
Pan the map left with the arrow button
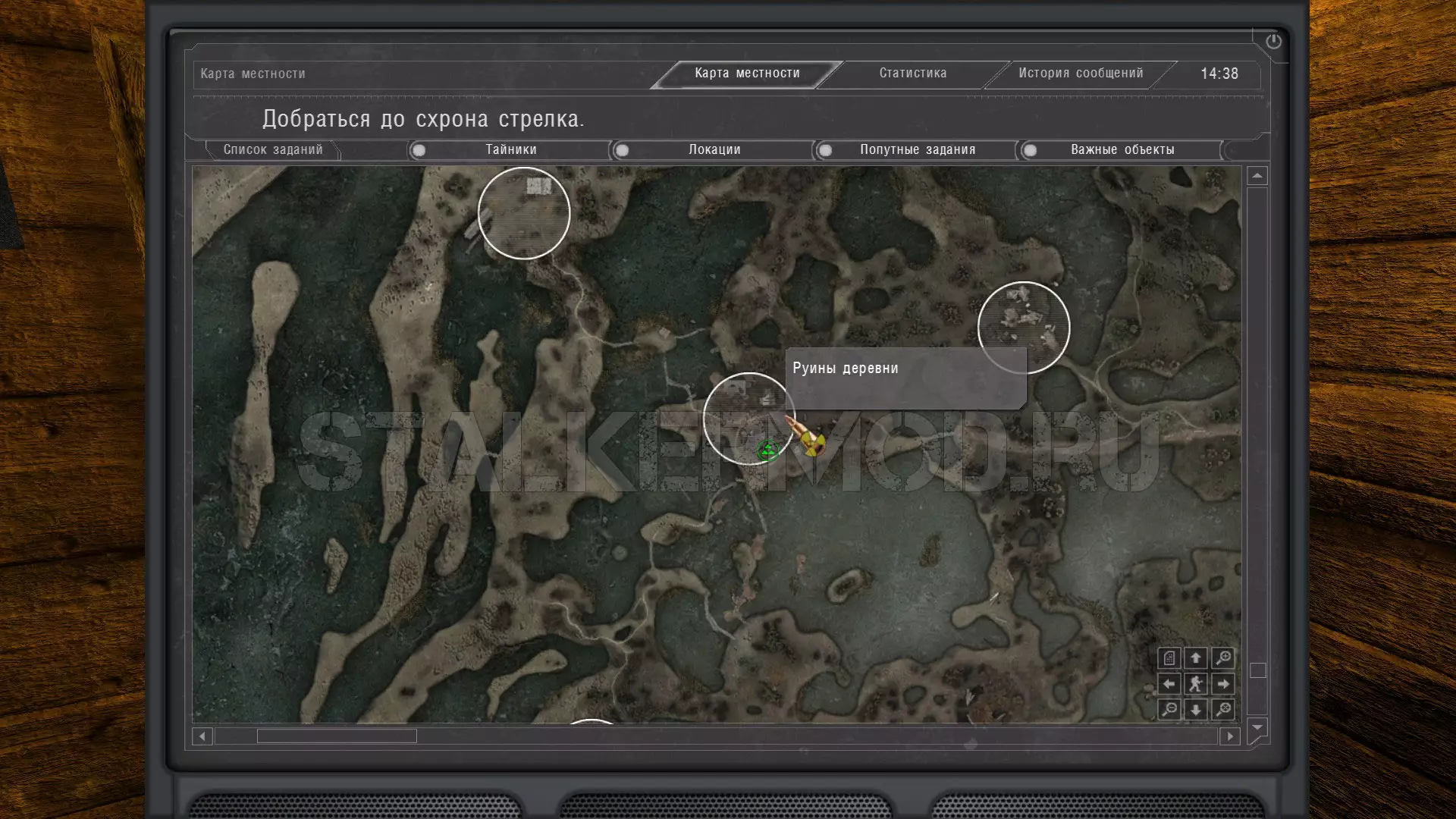pyautogui.click(x=1169, y=684)
